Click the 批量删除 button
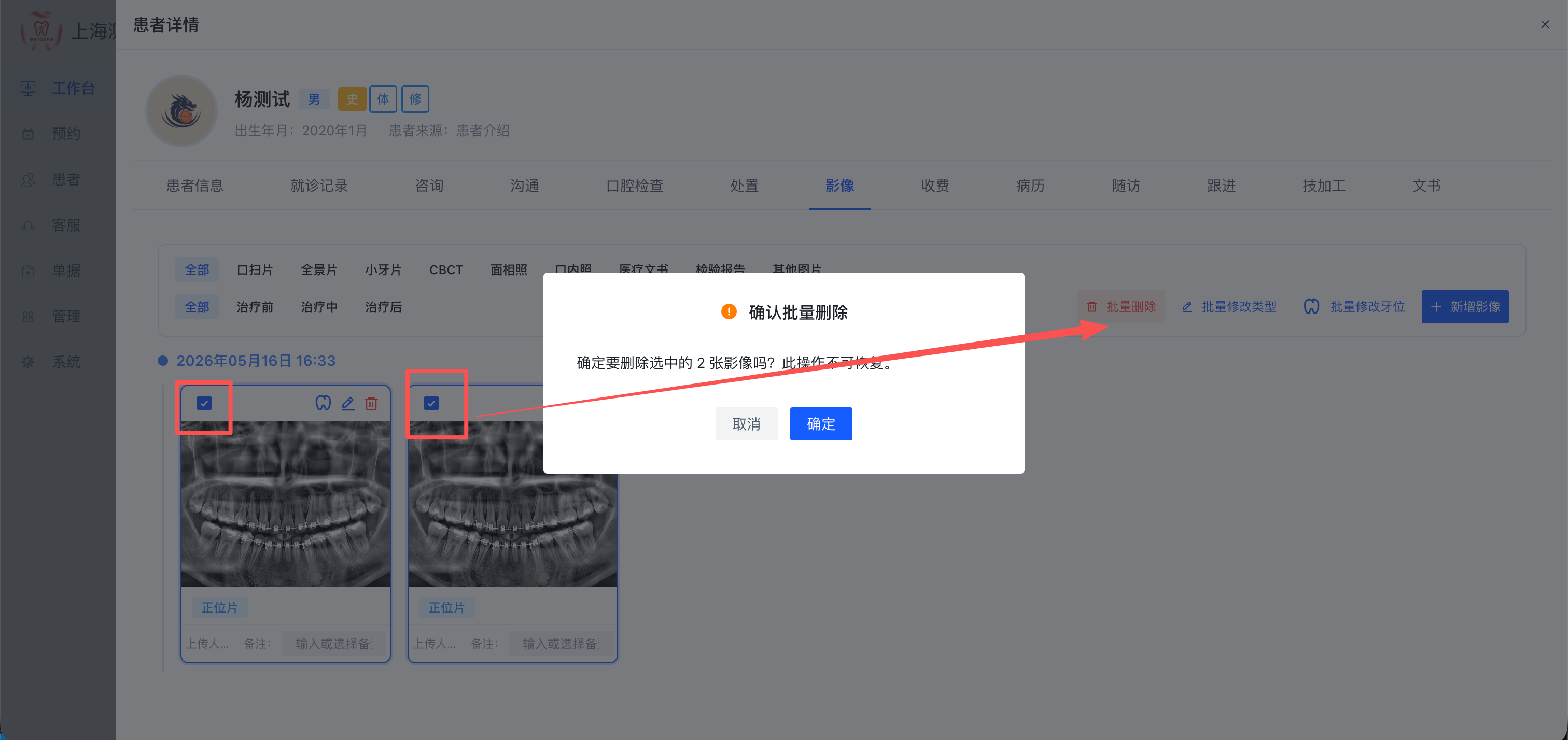The image size is (1568, 740). pyautogui.click(x=1121, y=307)
